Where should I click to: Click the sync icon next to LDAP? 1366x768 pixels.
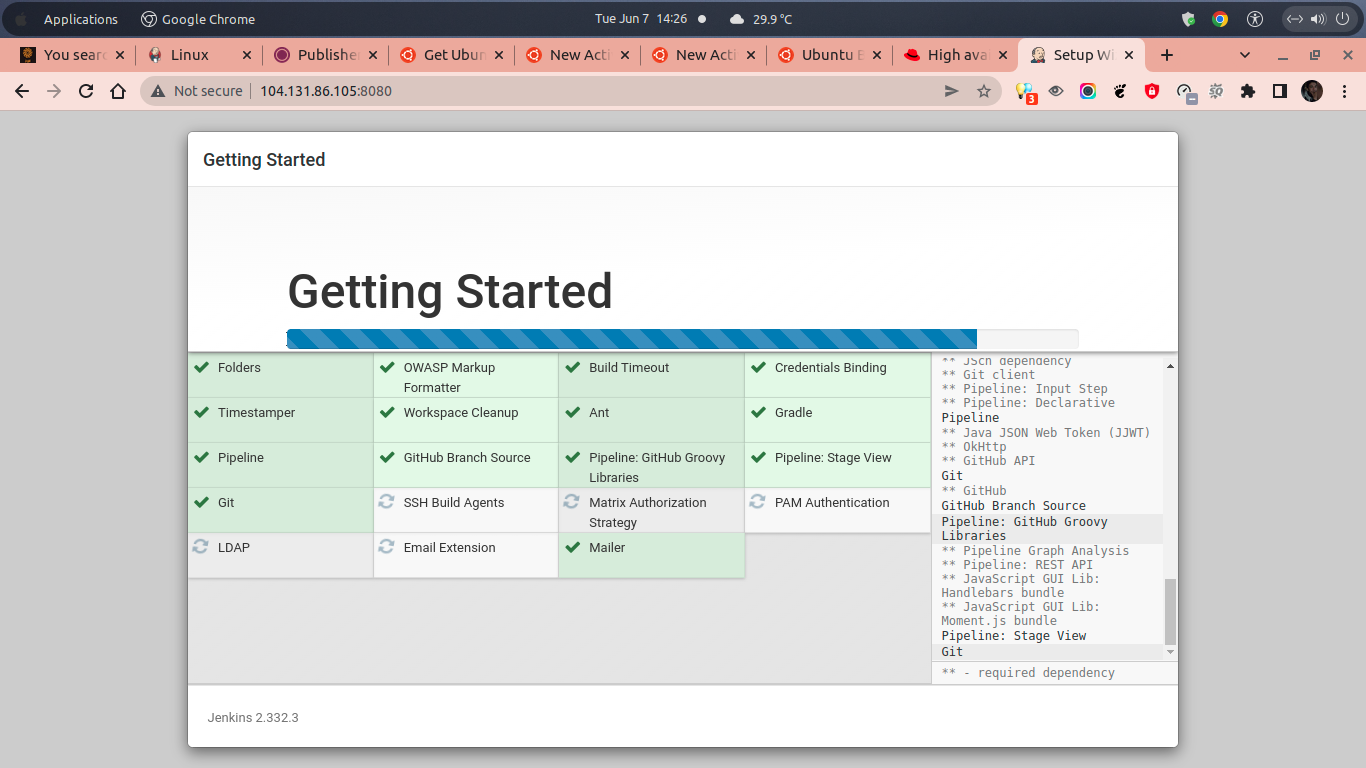pyautogui.click(x=201, y=547)
